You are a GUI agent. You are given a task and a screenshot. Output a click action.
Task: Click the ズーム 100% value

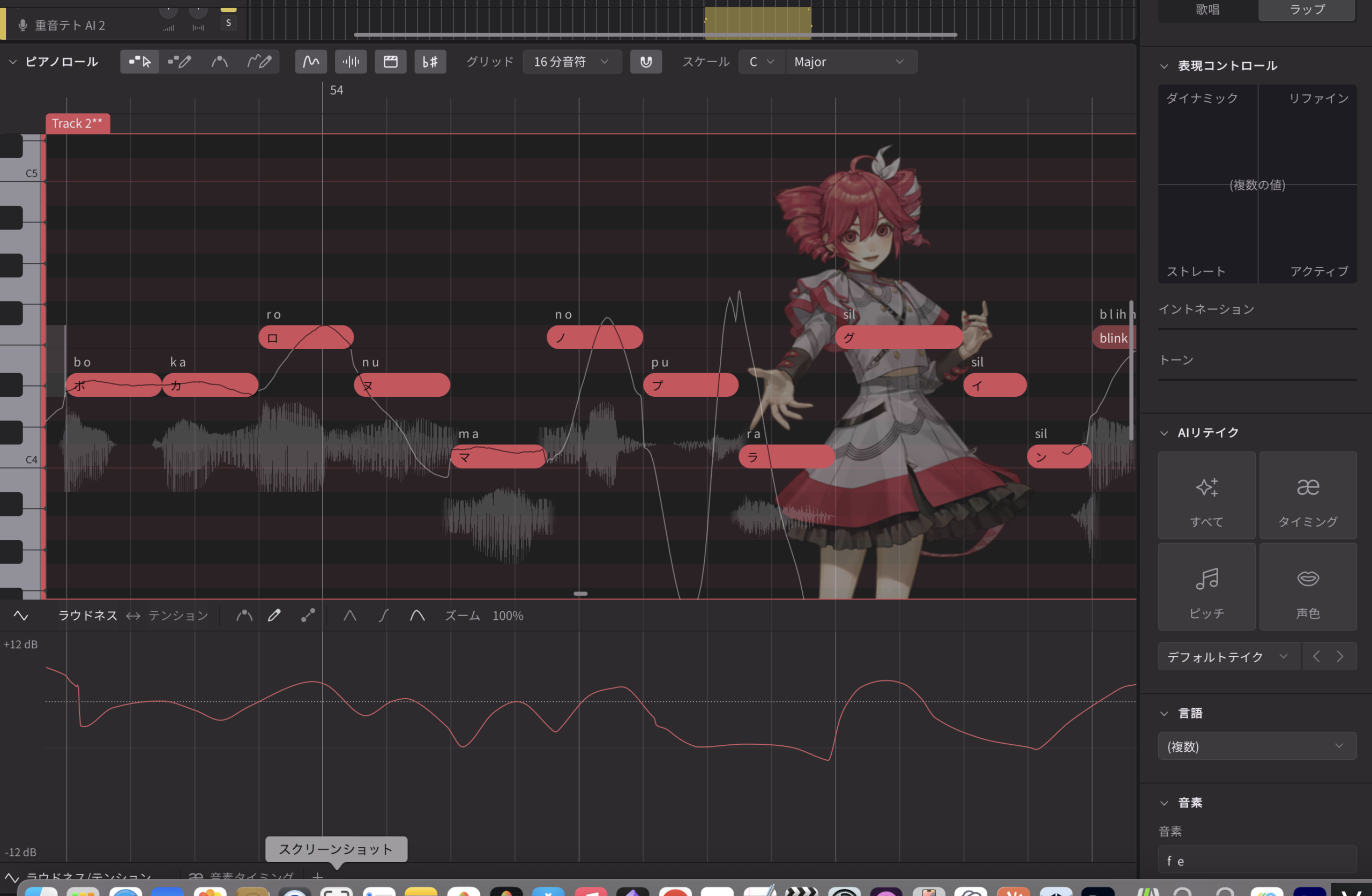508,616
